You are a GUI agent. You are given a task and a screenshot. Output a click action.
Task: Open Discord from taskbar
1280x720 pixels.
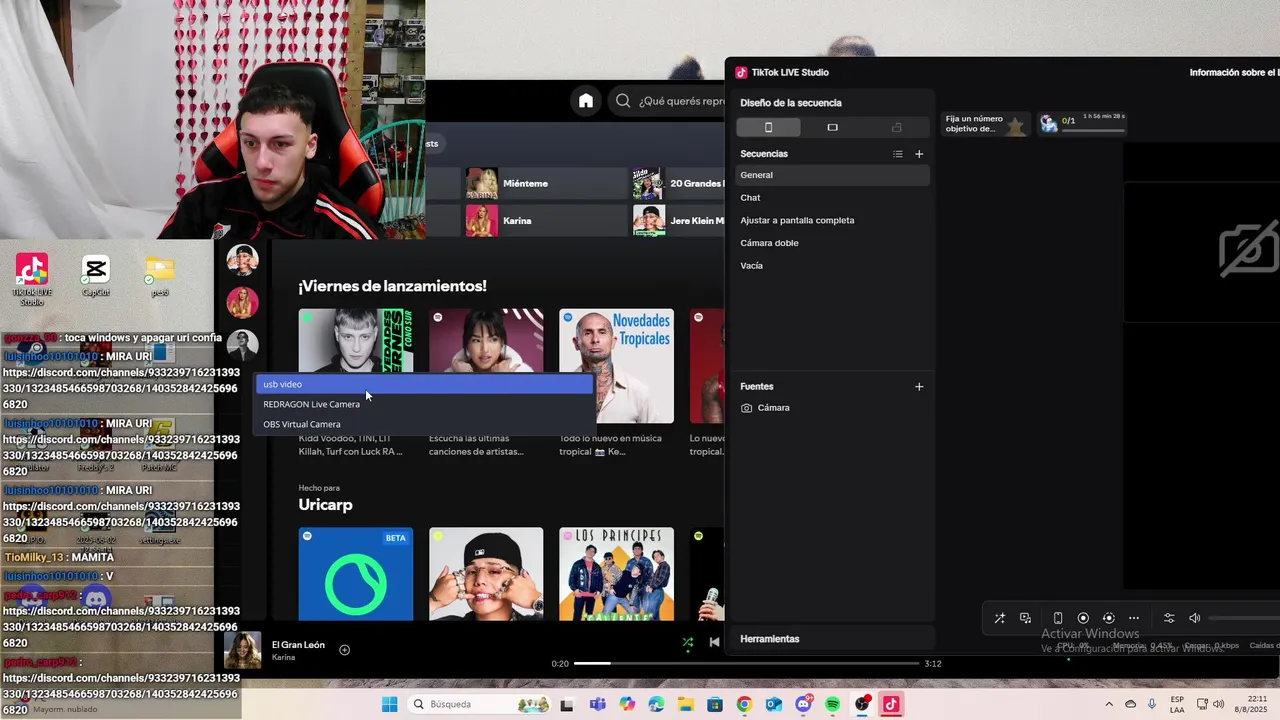(x=803, y=704)
